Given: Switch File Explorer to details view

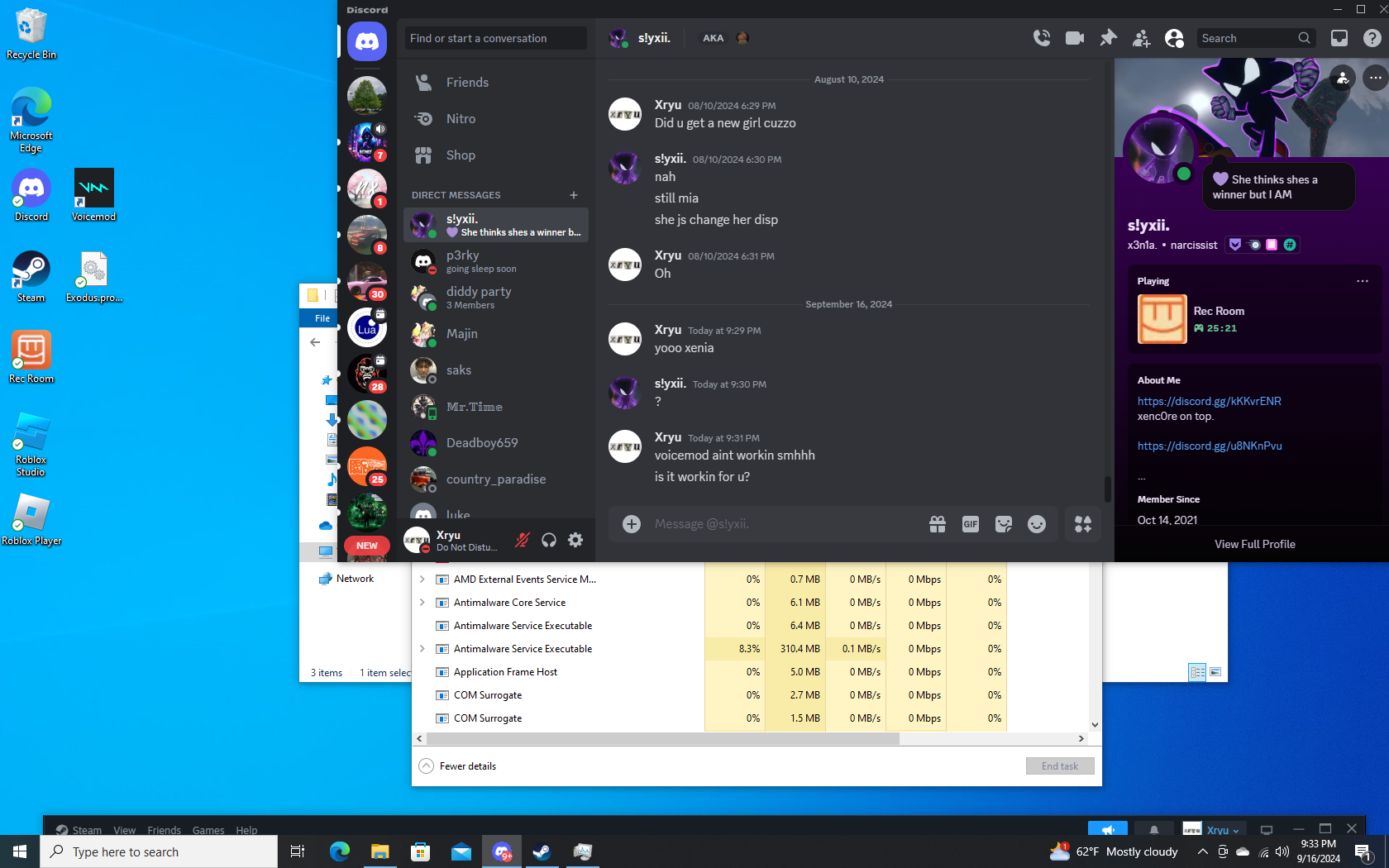Looking at the screenshot, I should (1197, 672).
